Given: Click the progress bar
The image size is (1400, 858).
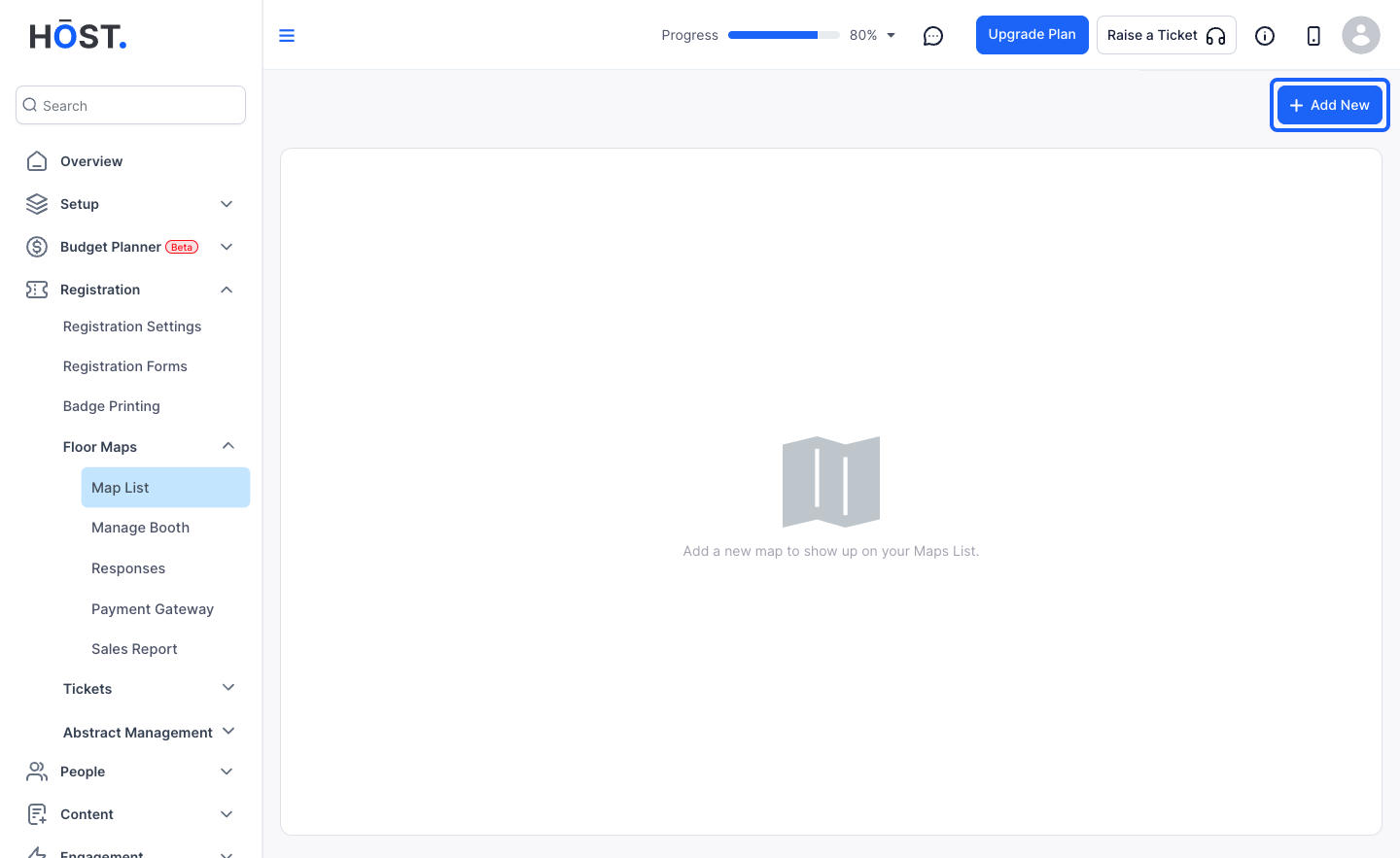Looking at the screenshot, I should (784, 35).
